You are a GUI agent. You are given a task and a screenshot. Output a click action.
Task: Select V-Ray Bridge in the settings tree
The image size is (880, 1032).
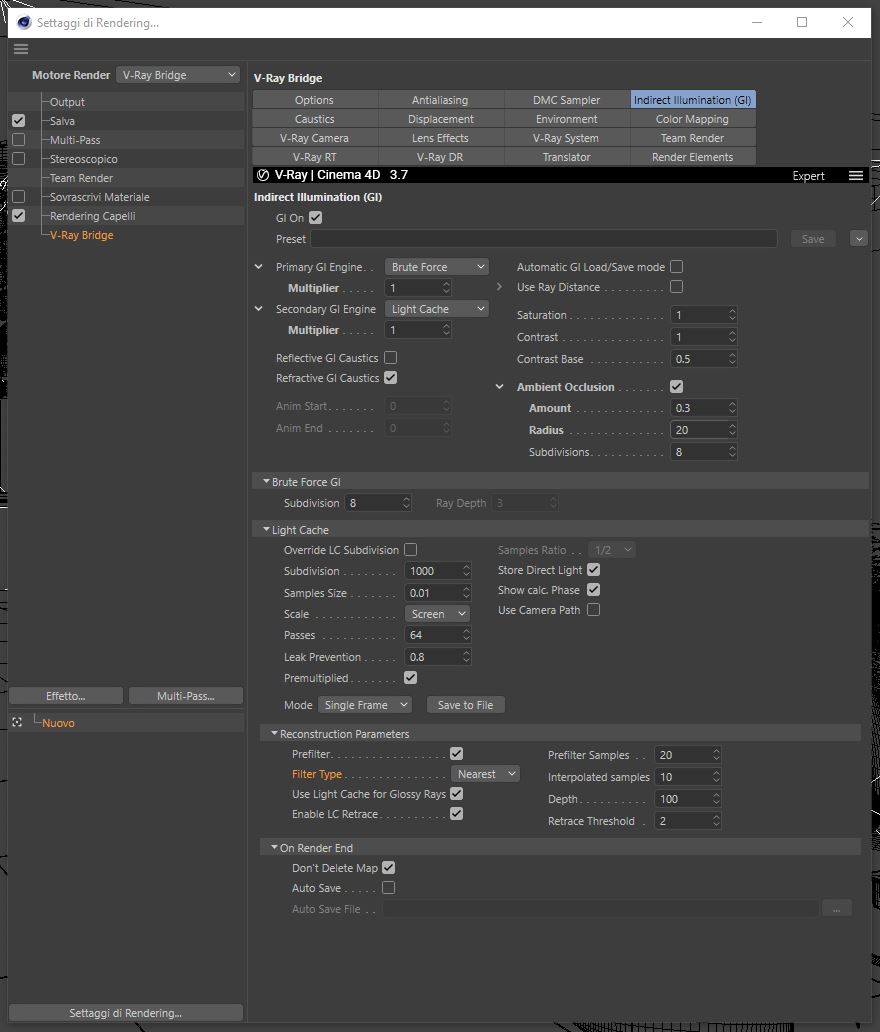[82, 235]
